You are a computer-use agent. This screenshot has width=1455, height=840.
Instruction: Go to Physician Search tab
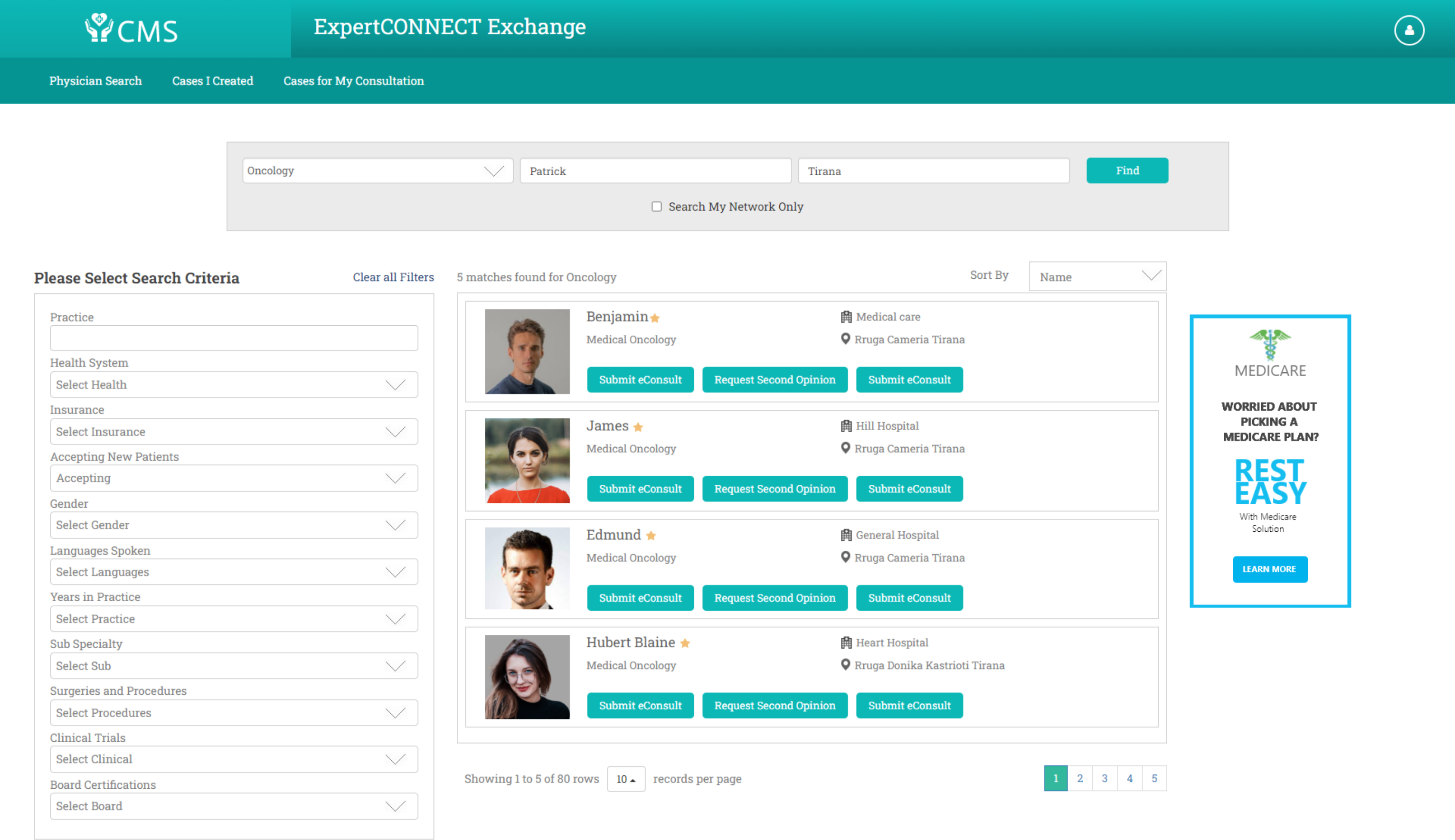[x=95, y=81]
